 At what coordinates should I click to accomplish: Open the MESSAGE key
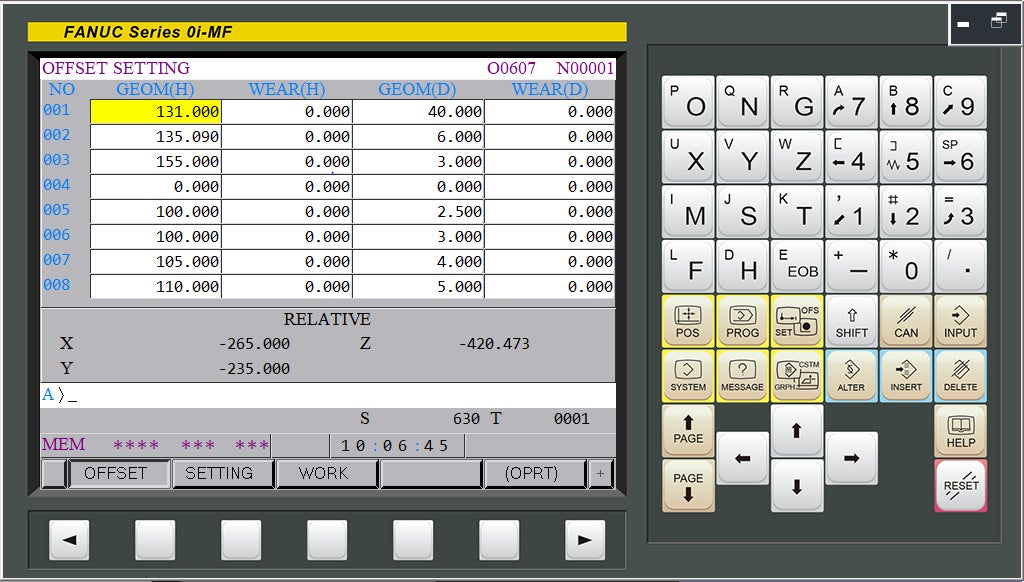[x=743, y=376]
